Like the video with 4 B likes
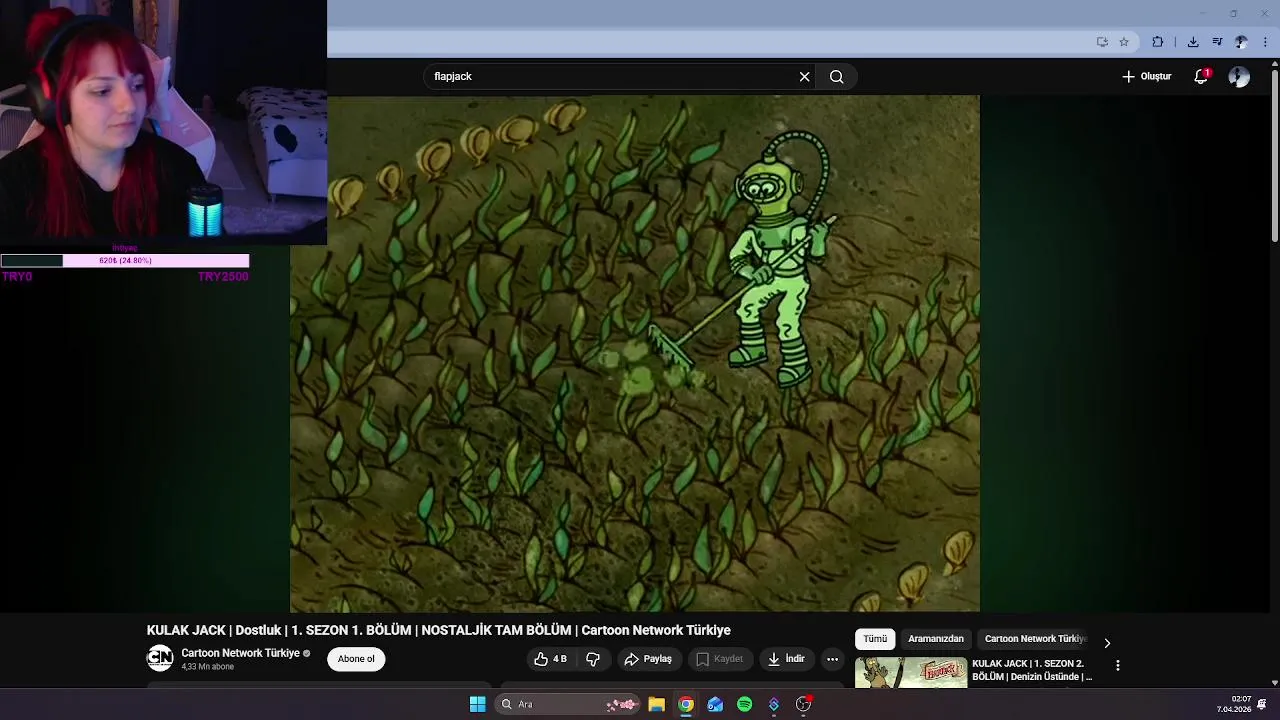 551,659
